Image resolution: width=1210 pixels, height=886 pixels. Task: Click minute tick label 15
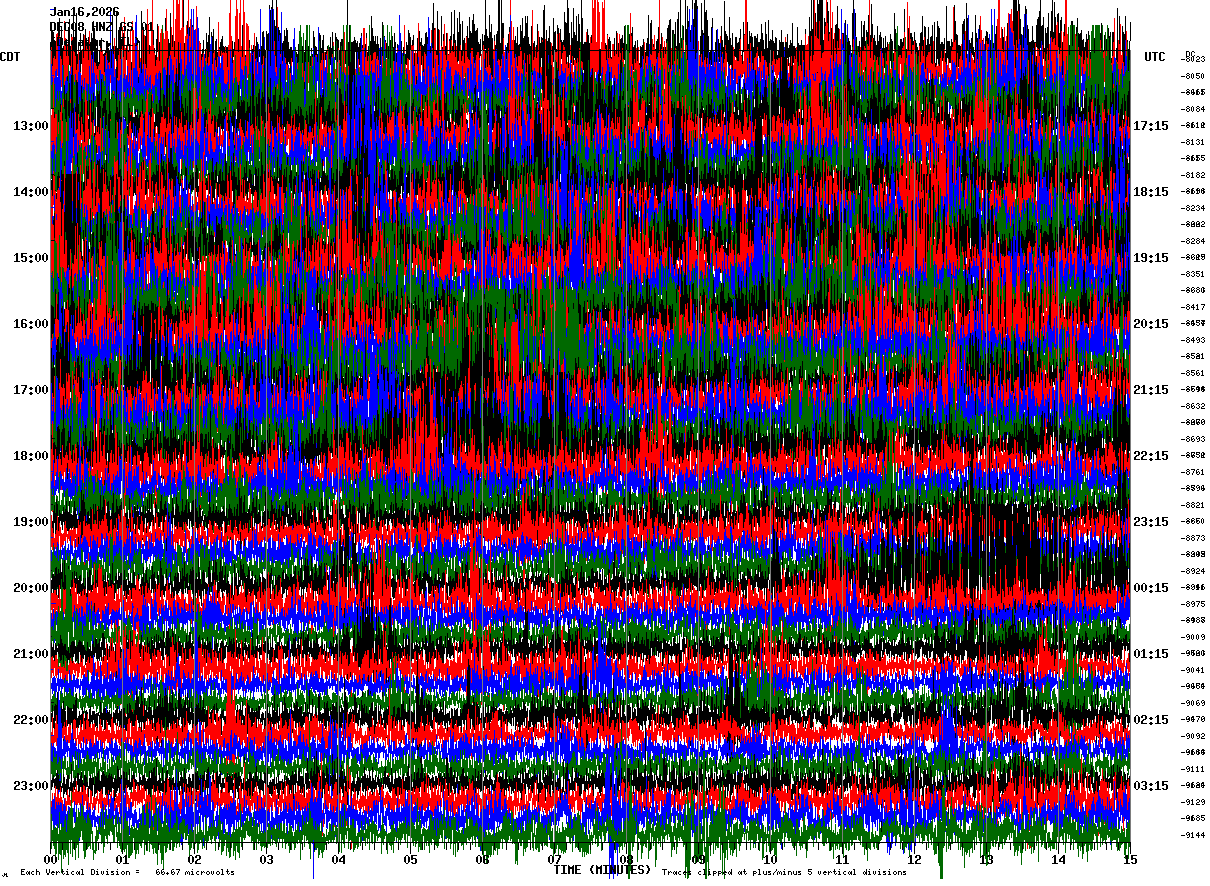[1130, 859]
